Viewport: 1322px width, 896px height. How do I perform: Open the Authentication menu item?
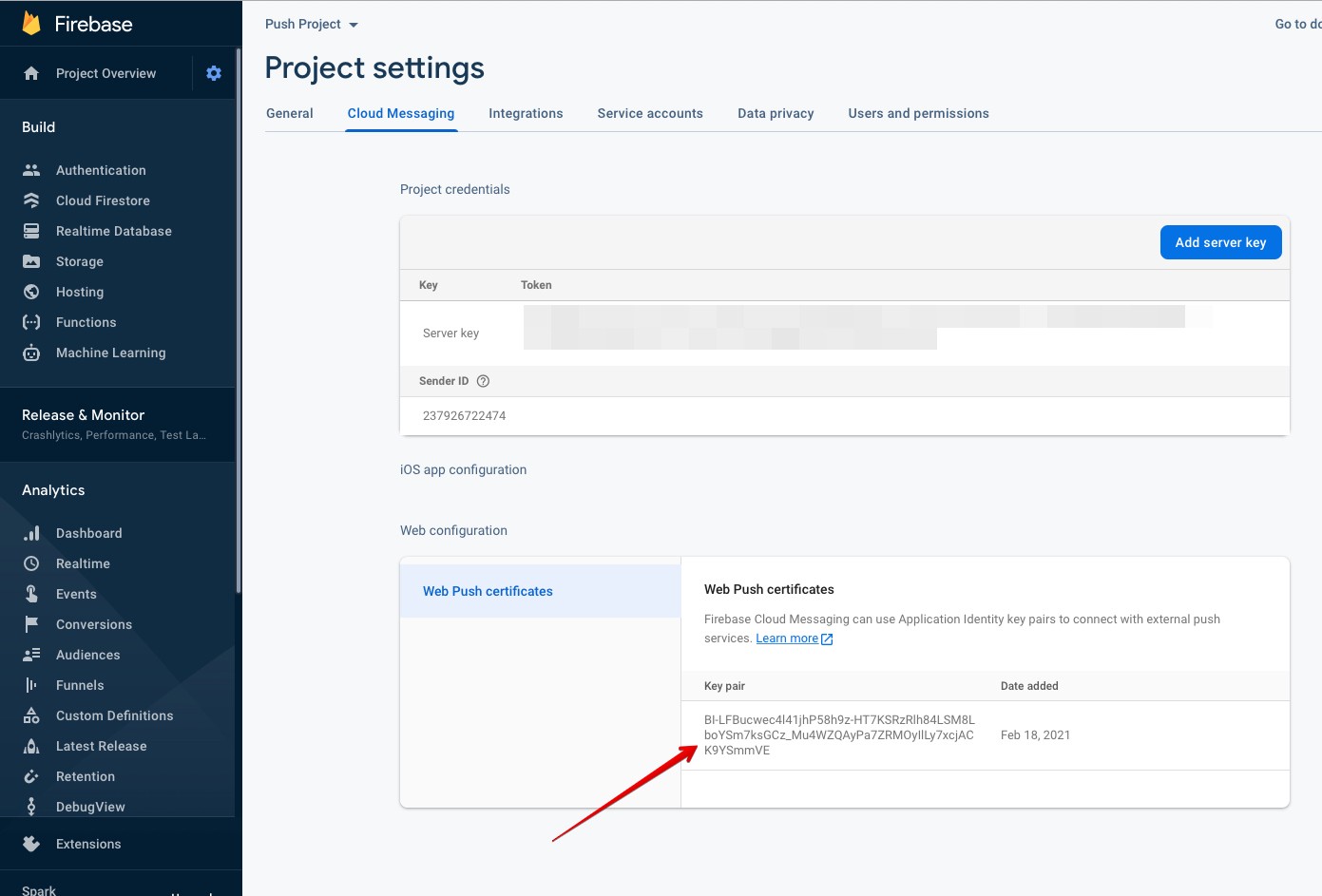point(101,170)
